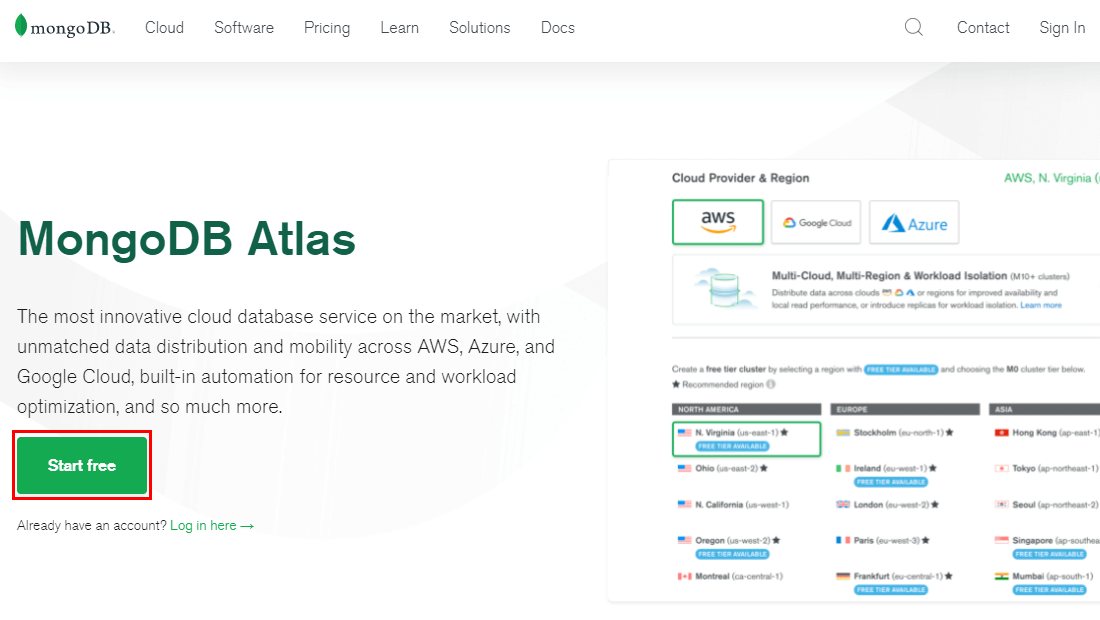Click Learn more in Multi-Cloud description

(x=1040, y=305)
